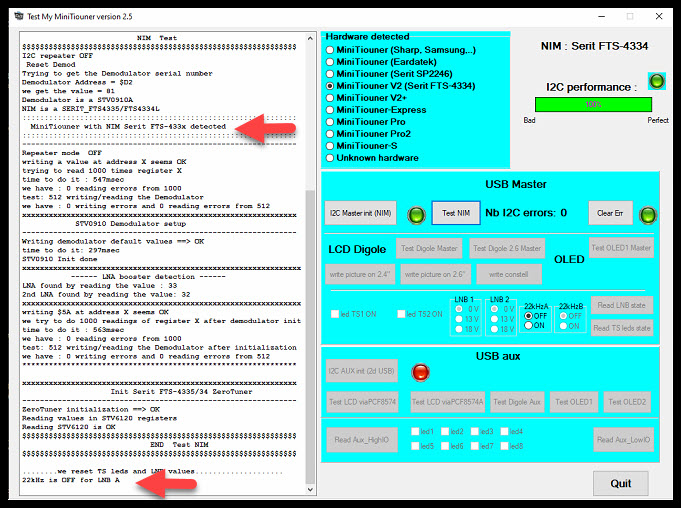Image resolution: width=681 pixels, height=508 pixels.
Task: Run the Test NIM button
Action: pyautogui.click(x=456, y=213)
